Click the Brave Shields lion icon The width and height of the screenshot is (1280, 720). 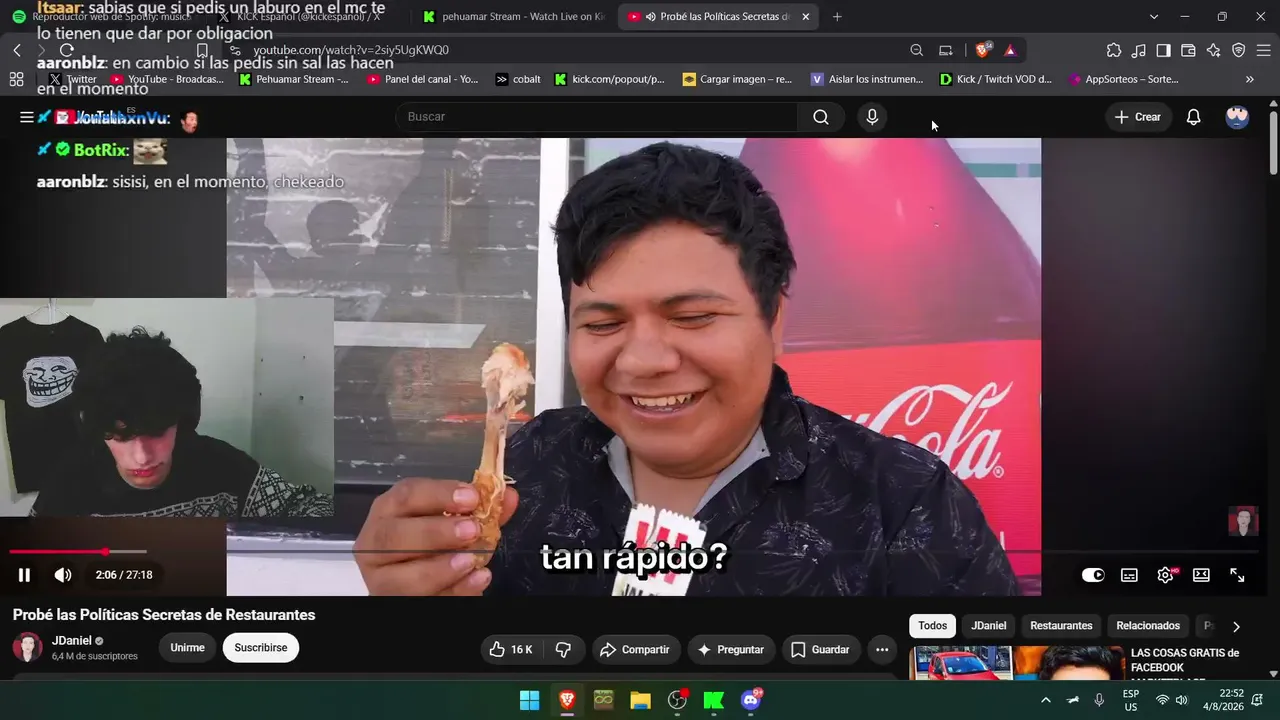pyautogui.click(x=983, y=50)
